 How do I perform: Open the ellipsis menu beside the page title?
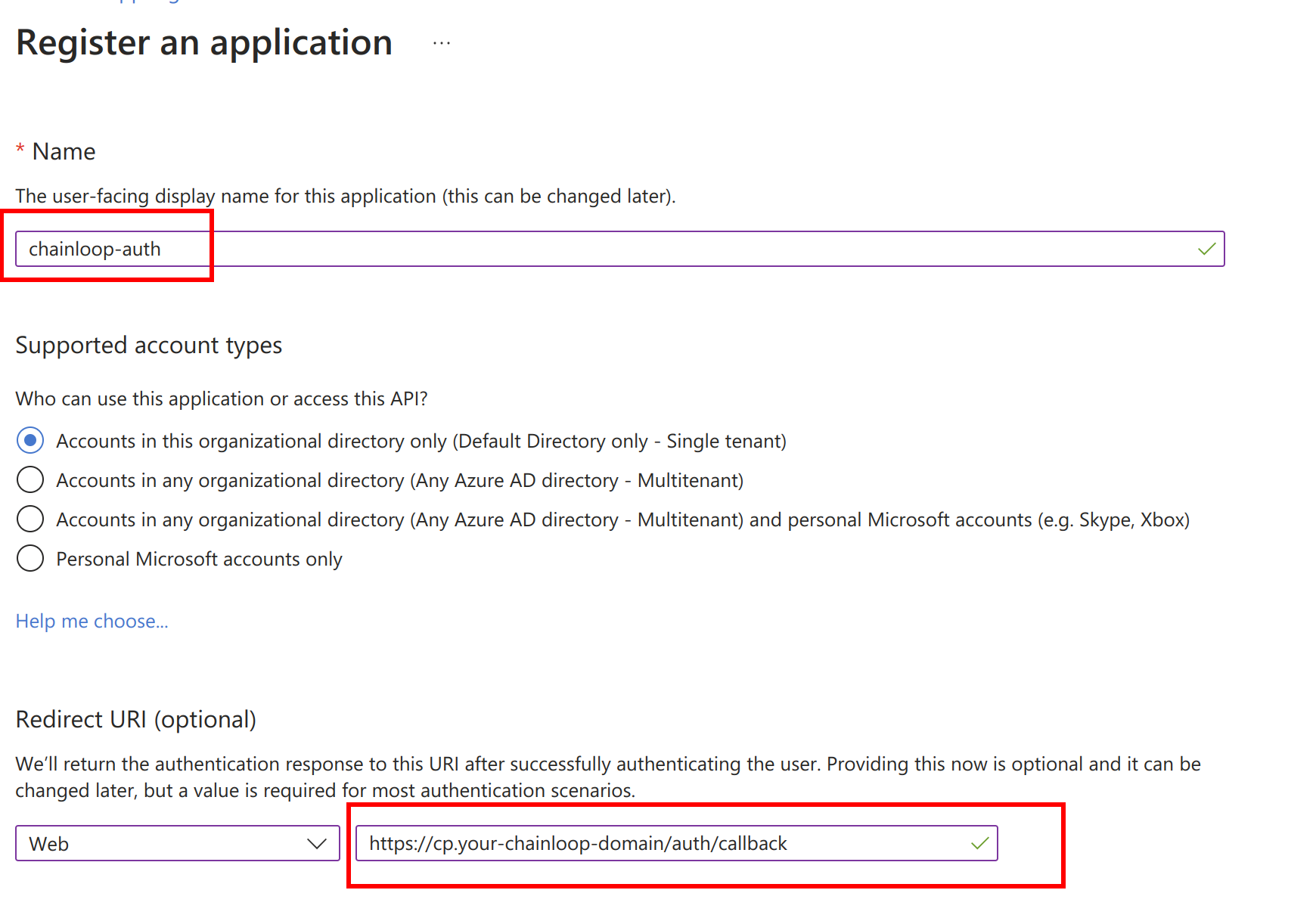click(x=441, y=42)
